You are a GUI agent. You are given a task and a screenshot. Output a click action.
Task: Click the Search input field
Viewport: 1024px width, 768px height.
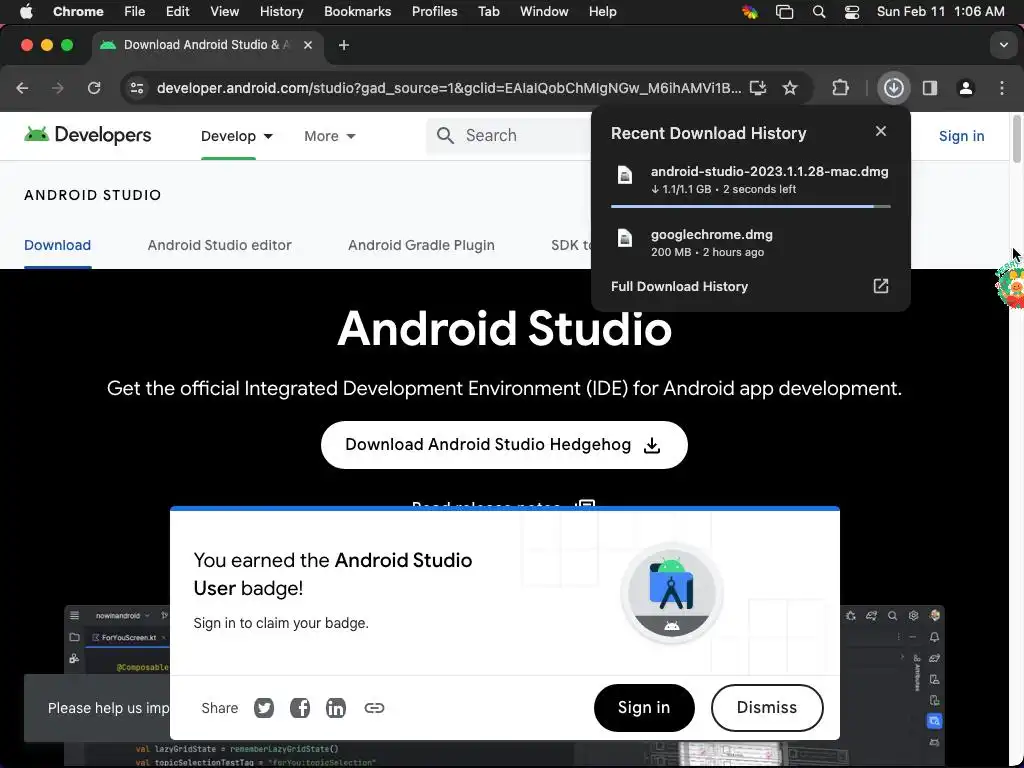[509, 135]
